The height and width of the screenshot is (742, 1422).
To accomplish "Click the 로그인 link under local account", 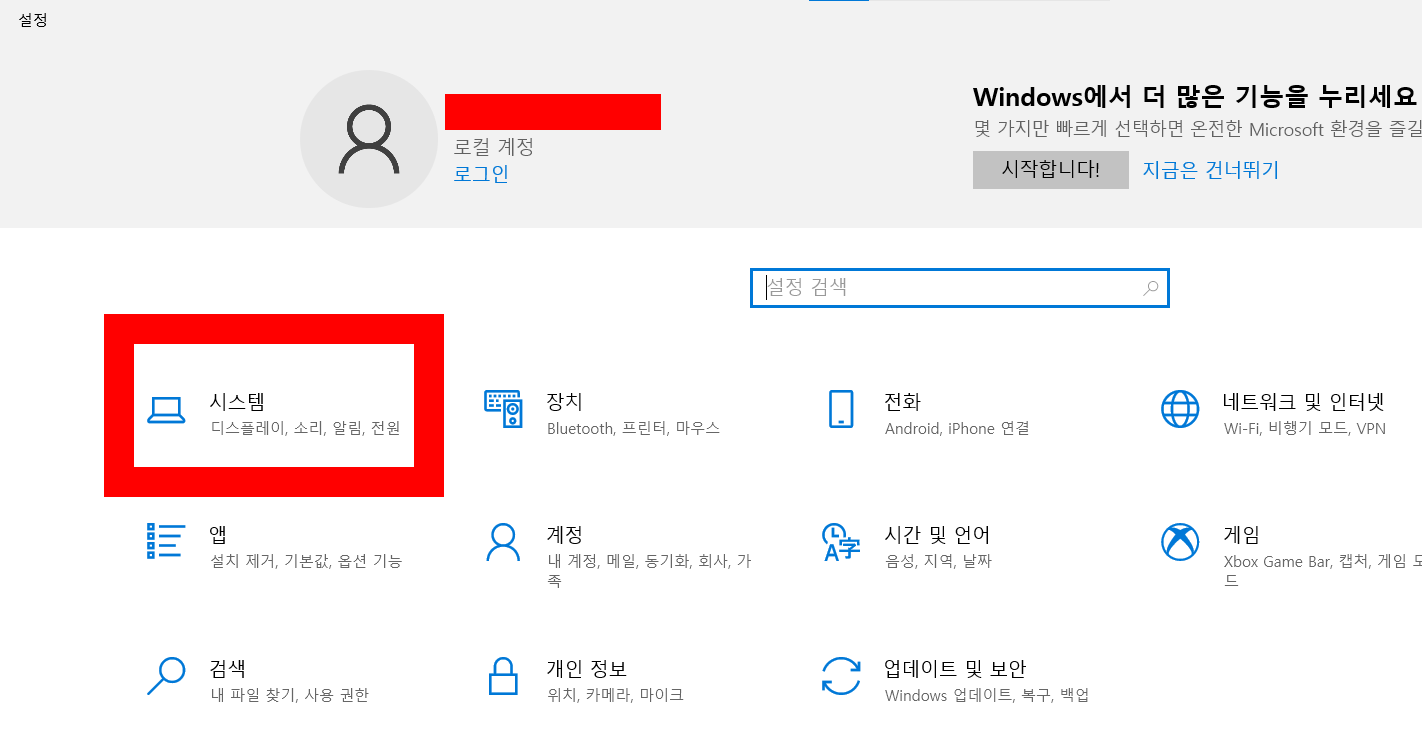I will (481, 174).
